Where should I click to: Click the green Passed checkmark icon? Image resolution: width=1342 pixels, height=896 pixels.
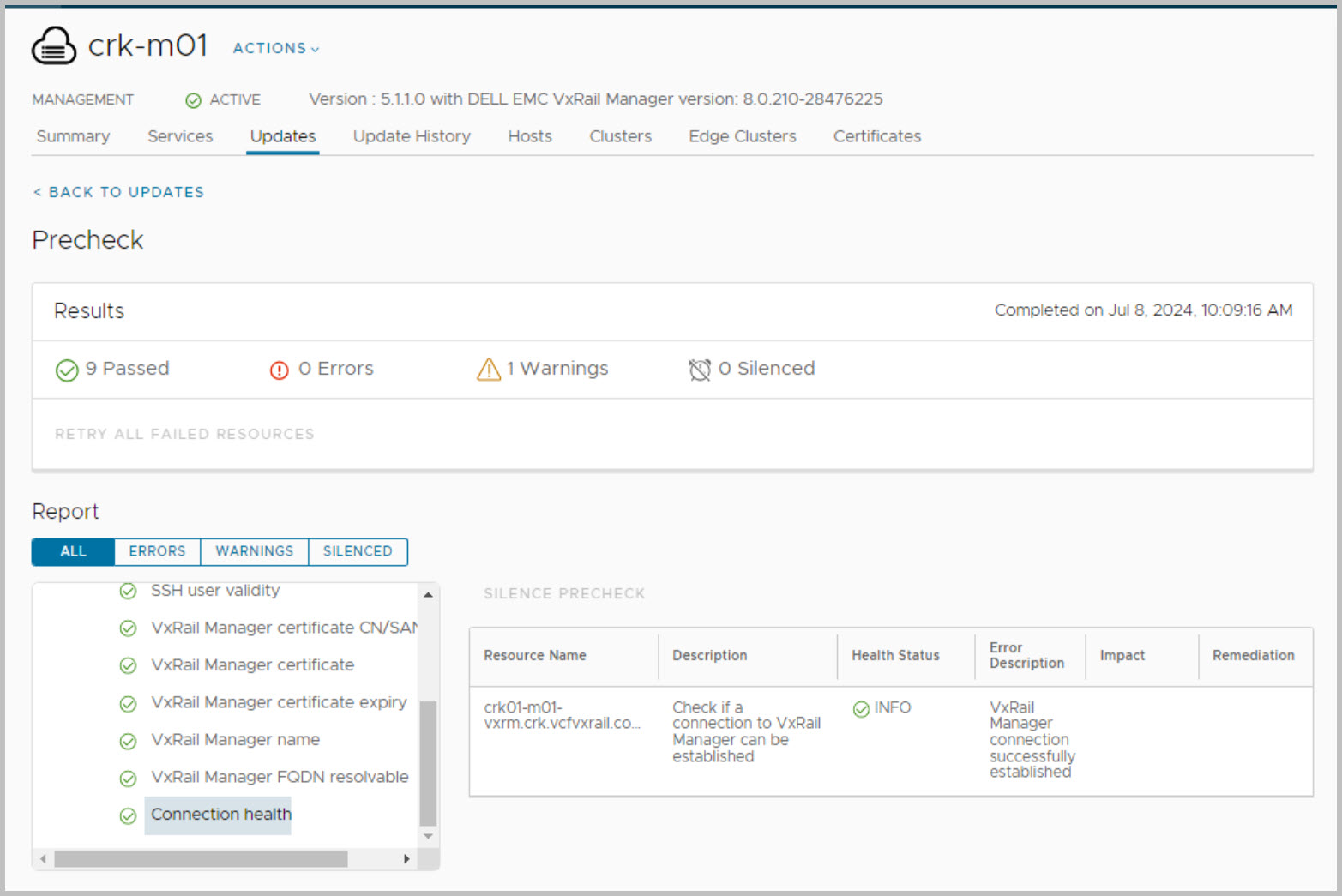(67, 370)
